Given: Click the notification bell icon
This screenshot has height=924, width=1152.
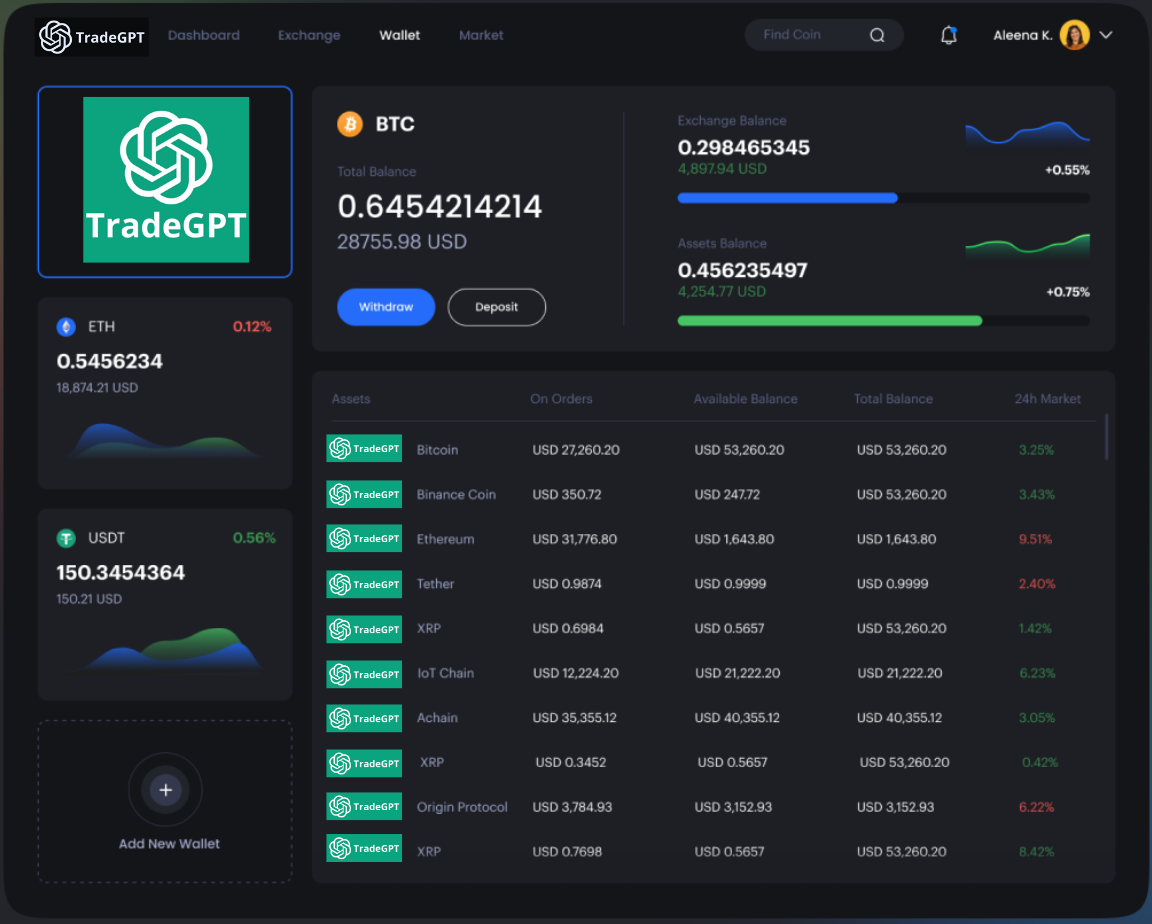Looking at the screenshot, I should coord(949,35).
